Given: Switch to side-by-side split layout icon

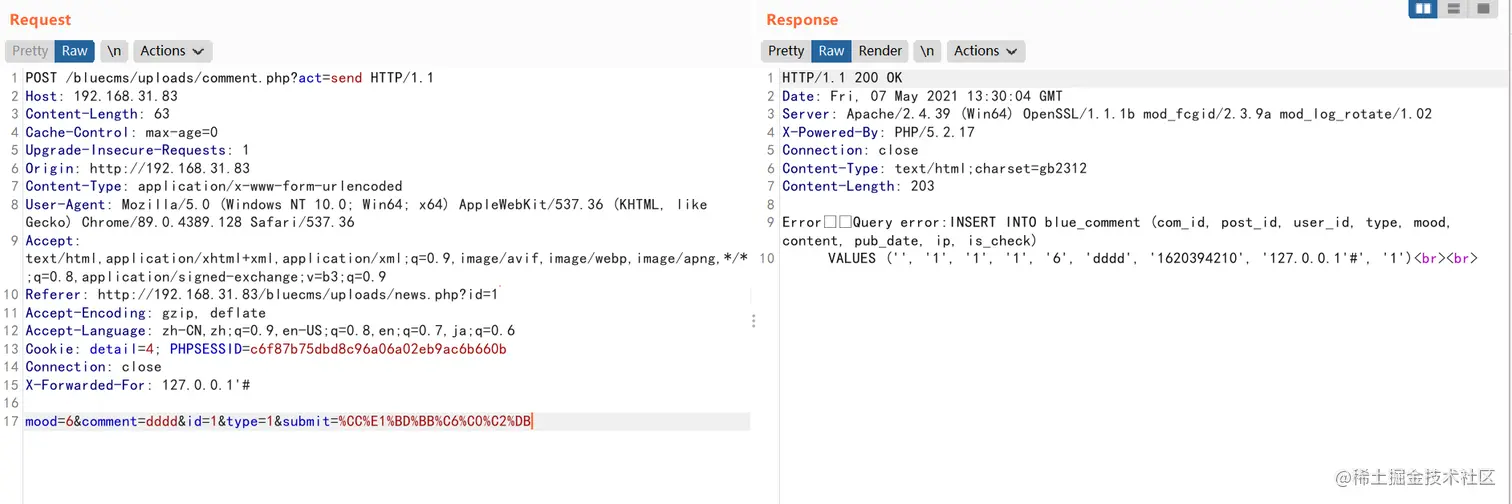Looking at the screenshot, I should tap(1424, 9).
